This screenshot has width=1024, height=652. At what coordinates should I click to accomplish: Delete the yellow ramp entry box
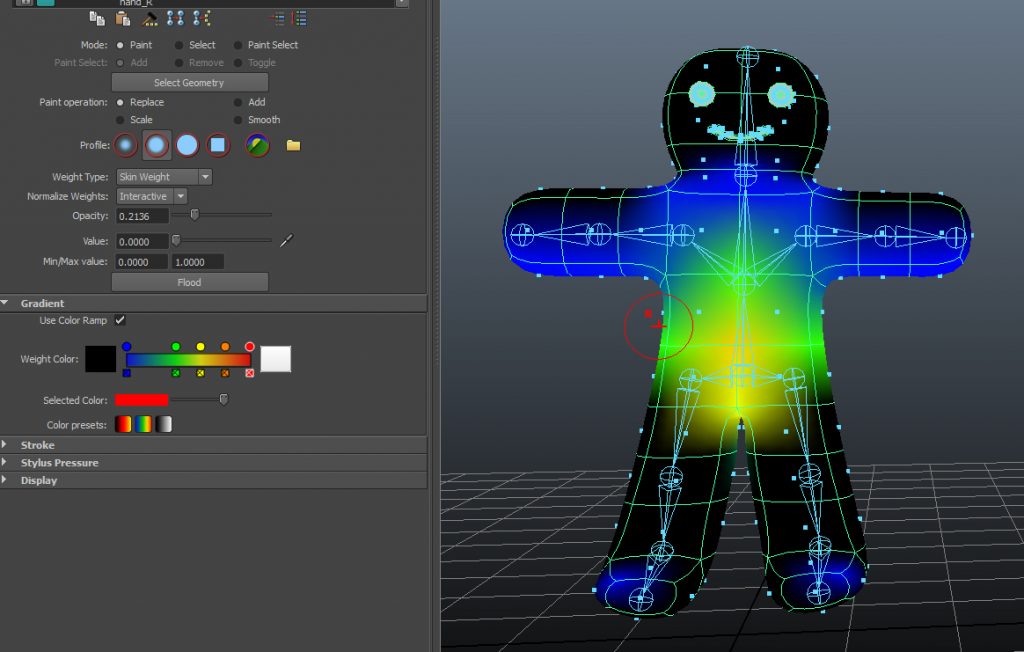click(x=200, y=373)
